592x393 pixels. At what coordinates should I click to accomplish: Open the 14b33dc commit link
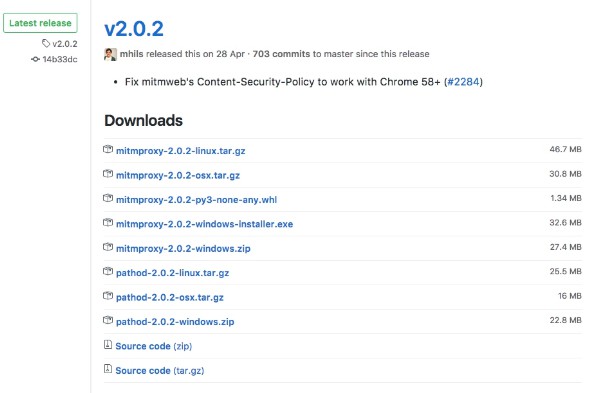pos(60,59)
